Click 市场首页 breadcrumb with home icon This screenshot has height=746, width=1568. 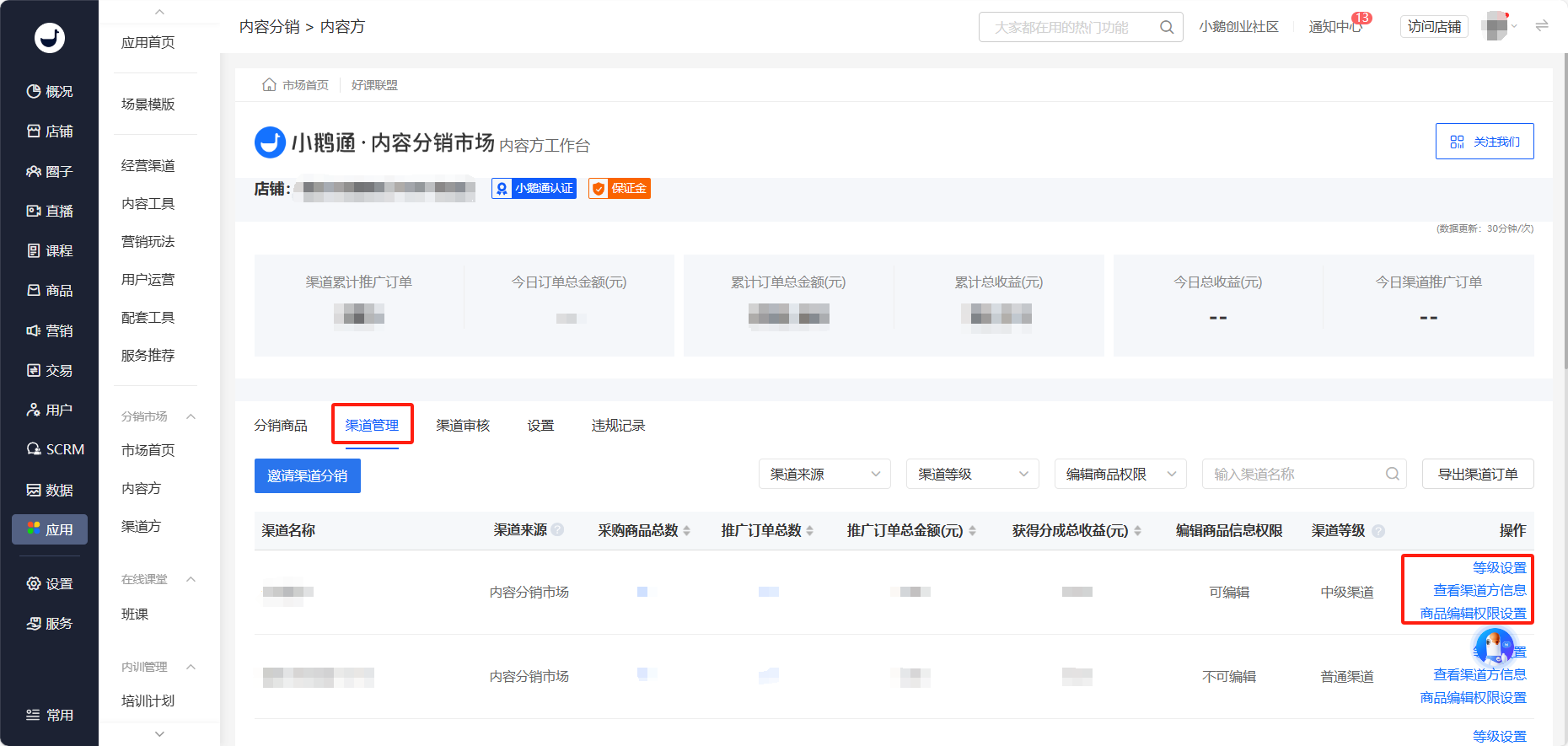click(295, 85)
